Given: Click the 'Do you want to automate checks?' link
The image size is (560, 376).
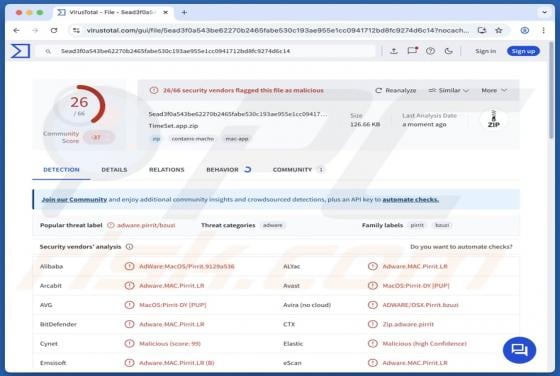Looking at the screenshot, I should pos(461,247).
